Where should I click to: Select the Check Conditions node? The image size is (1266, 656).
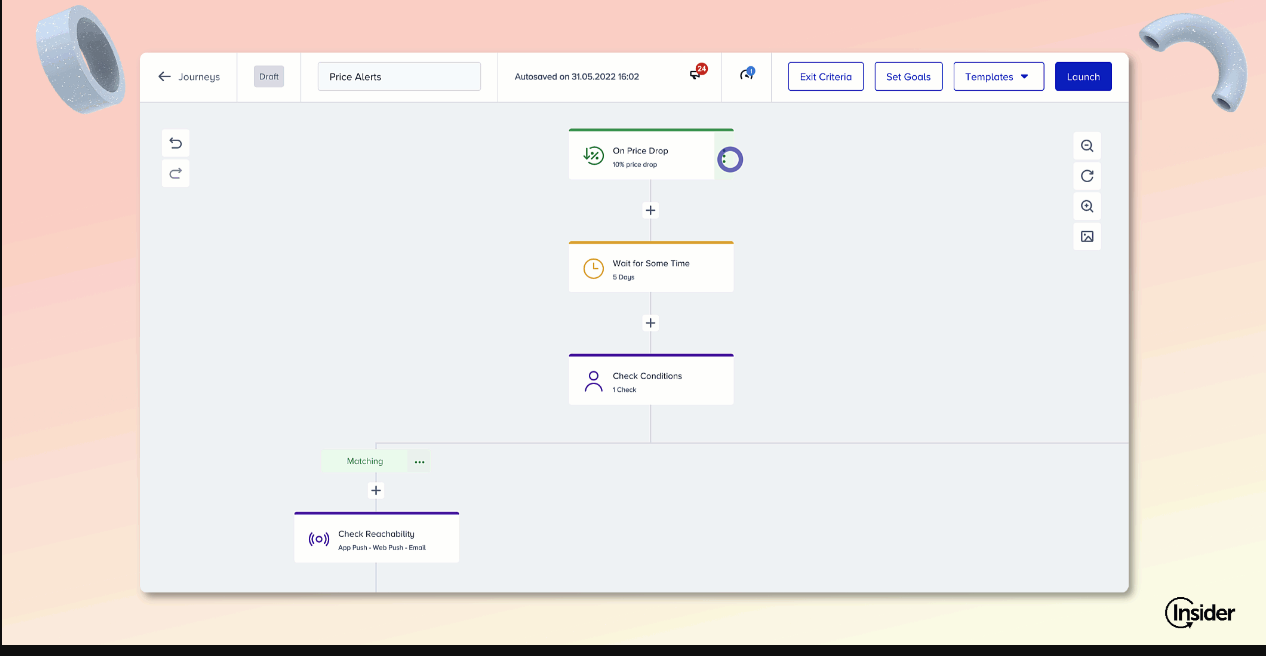tap(651, 380)
